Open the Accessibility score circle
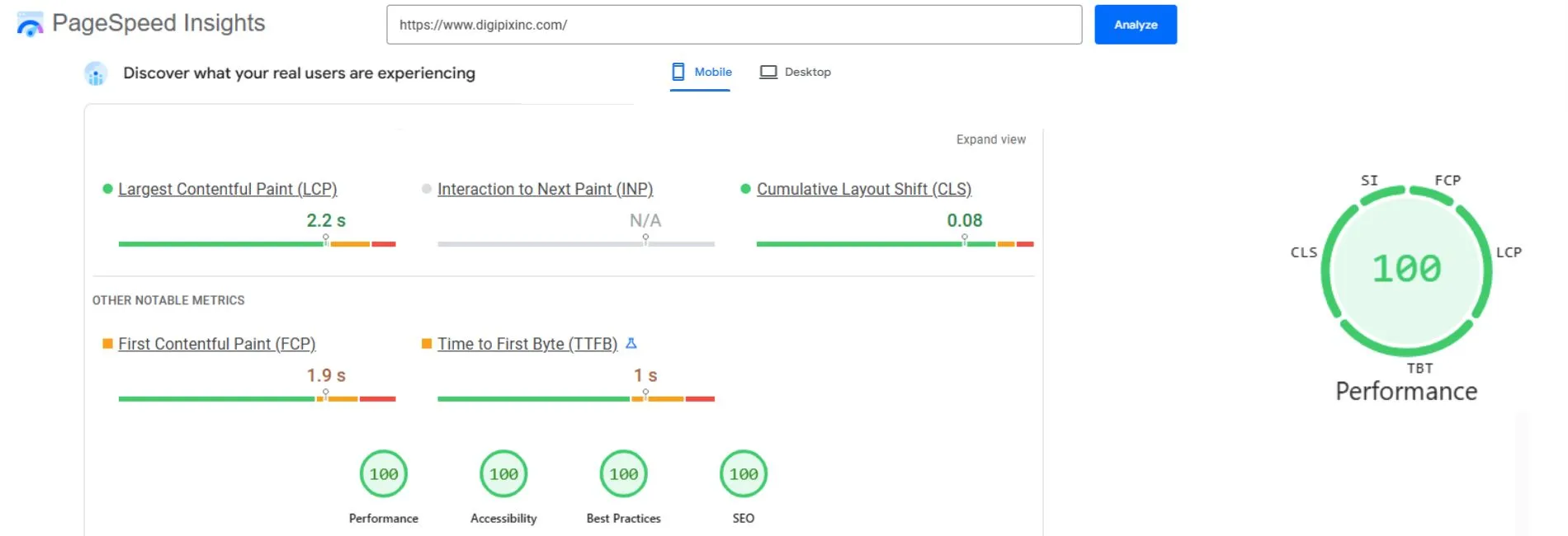 503,474
